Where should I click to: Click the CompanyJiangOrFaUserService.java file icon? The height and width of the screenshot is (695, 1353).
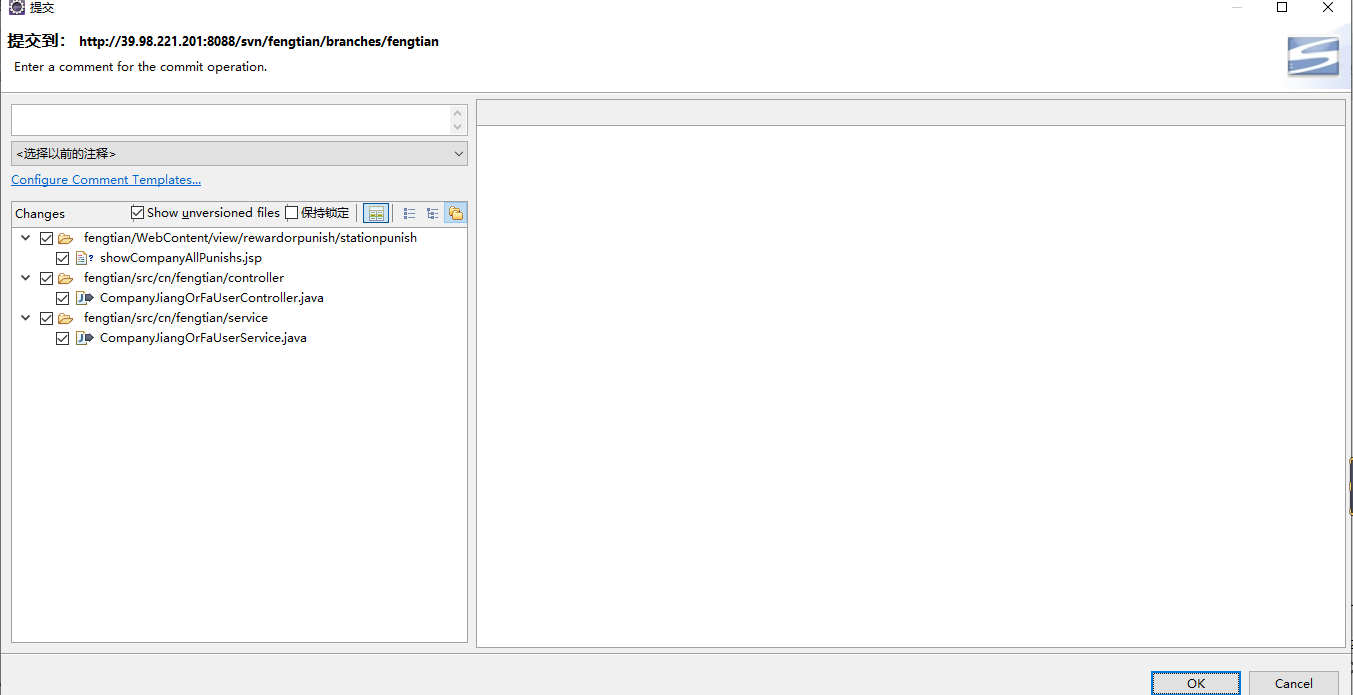click(x=84, y=338)
